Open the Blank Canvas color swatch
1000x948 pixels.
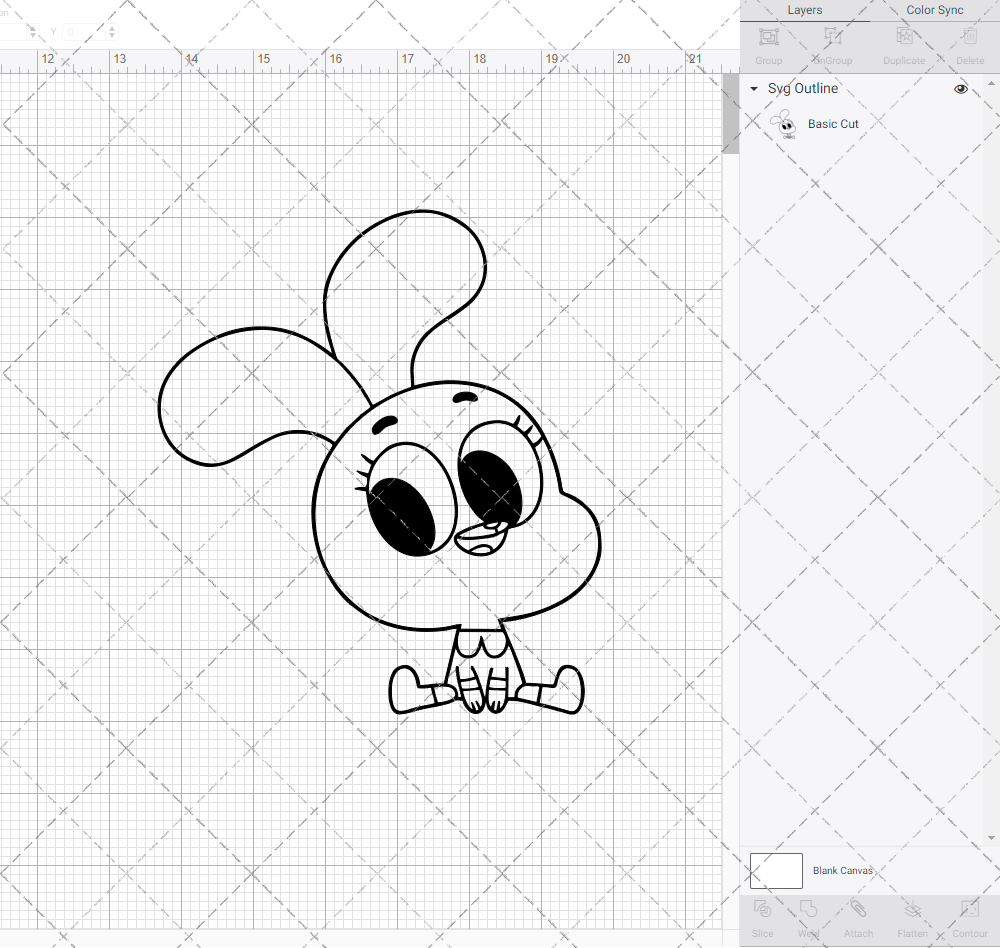point(776,870)
